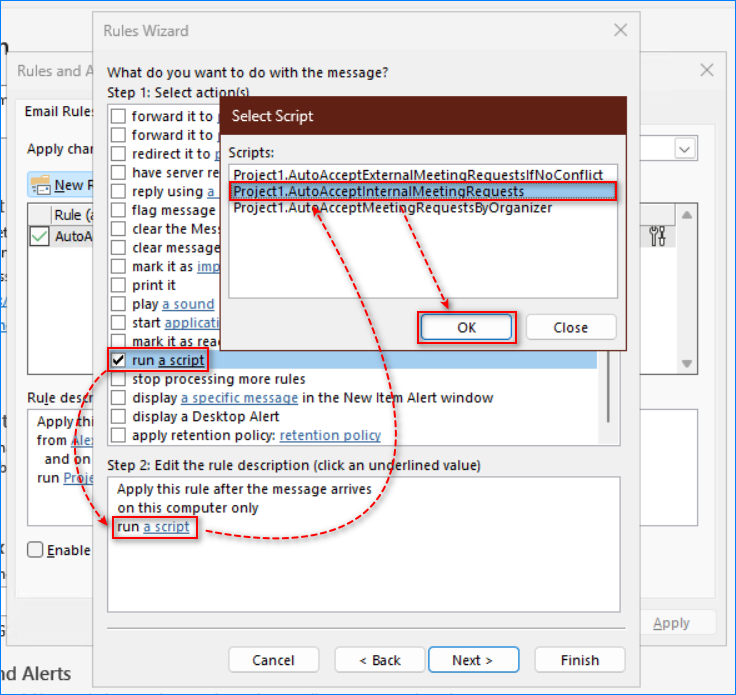Check 'apply retention policy' checkbox
This screenshot has height=695, width=736.
(118, 435)
